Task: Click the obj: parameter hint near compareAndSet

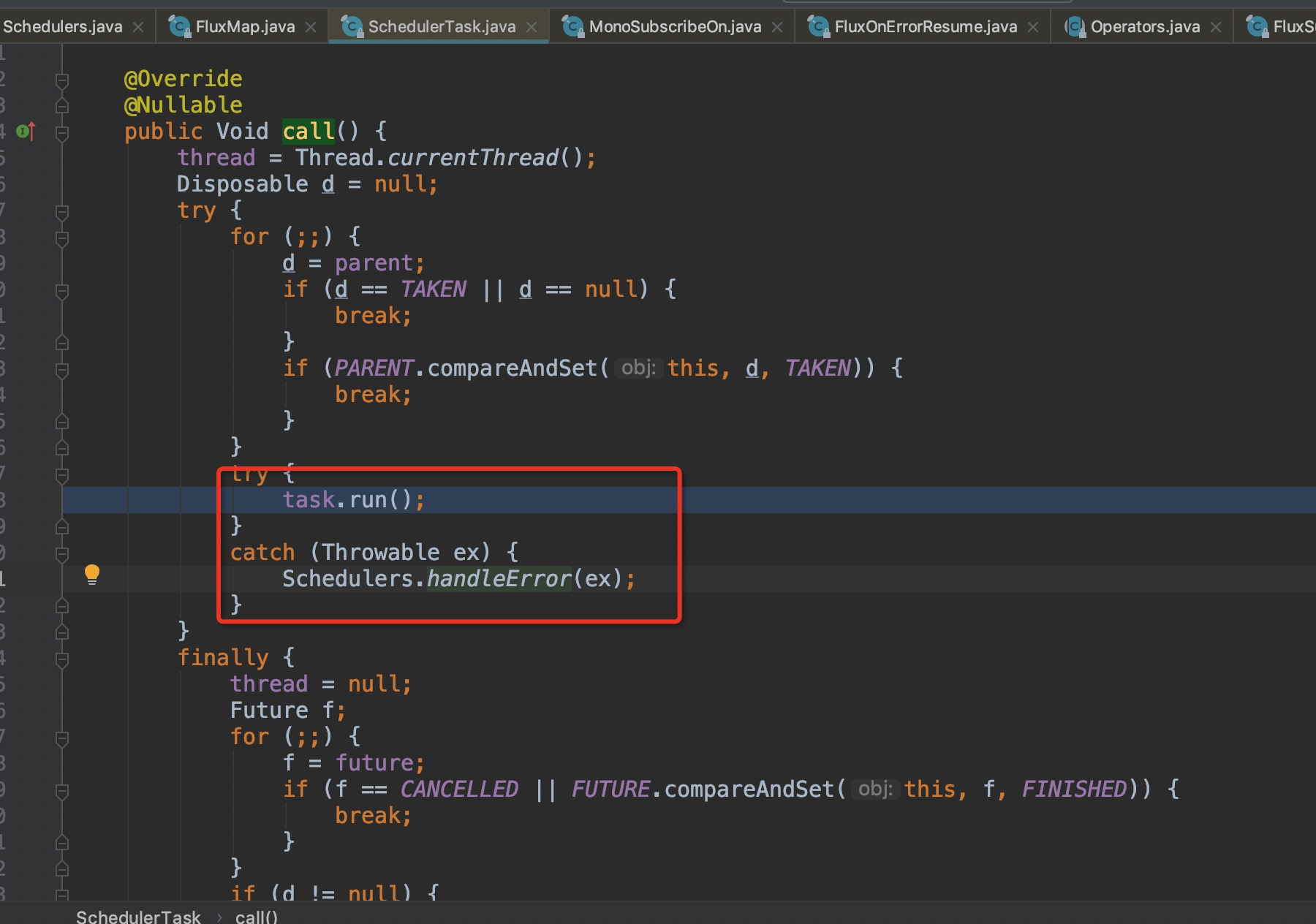Action: click(638, 368)
